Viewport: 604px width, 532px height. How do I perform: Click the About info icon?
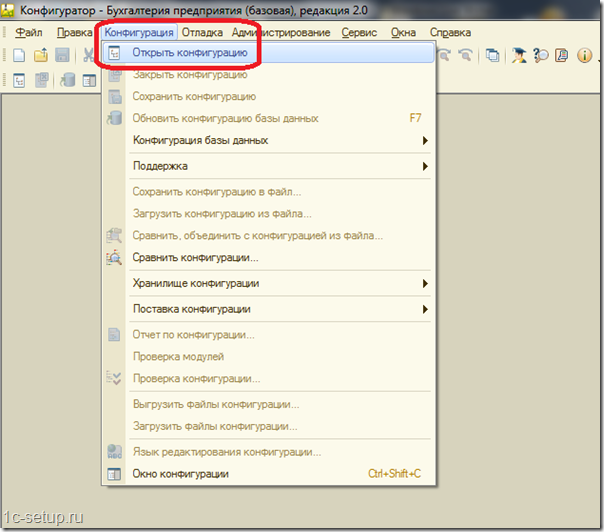(584, 55)
